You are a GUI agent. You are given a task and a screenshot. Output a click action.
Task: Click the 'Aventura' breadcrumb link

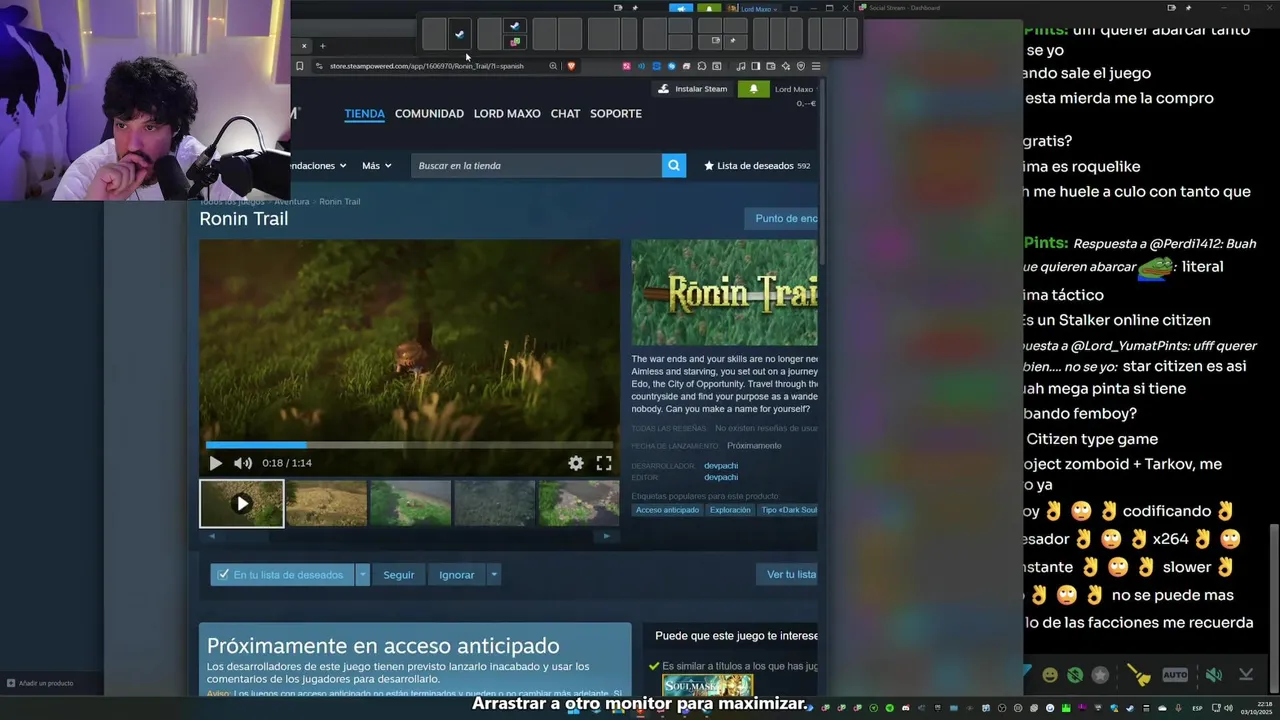292,202
